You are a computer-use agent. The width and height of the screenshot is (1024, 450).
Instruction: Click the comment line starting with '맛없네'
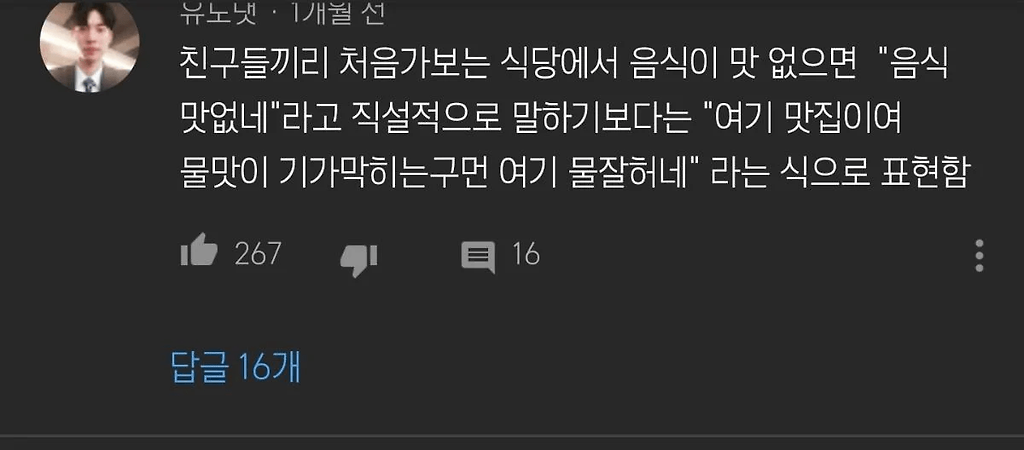(541, 121)
